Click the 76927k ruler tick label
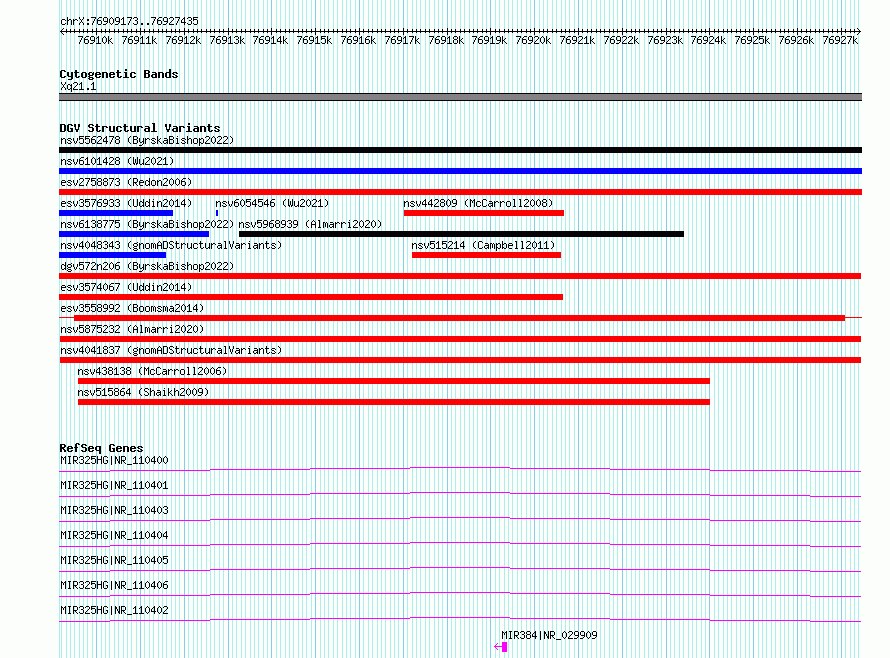This screenshot has width=890, height=658. point(840,40)
